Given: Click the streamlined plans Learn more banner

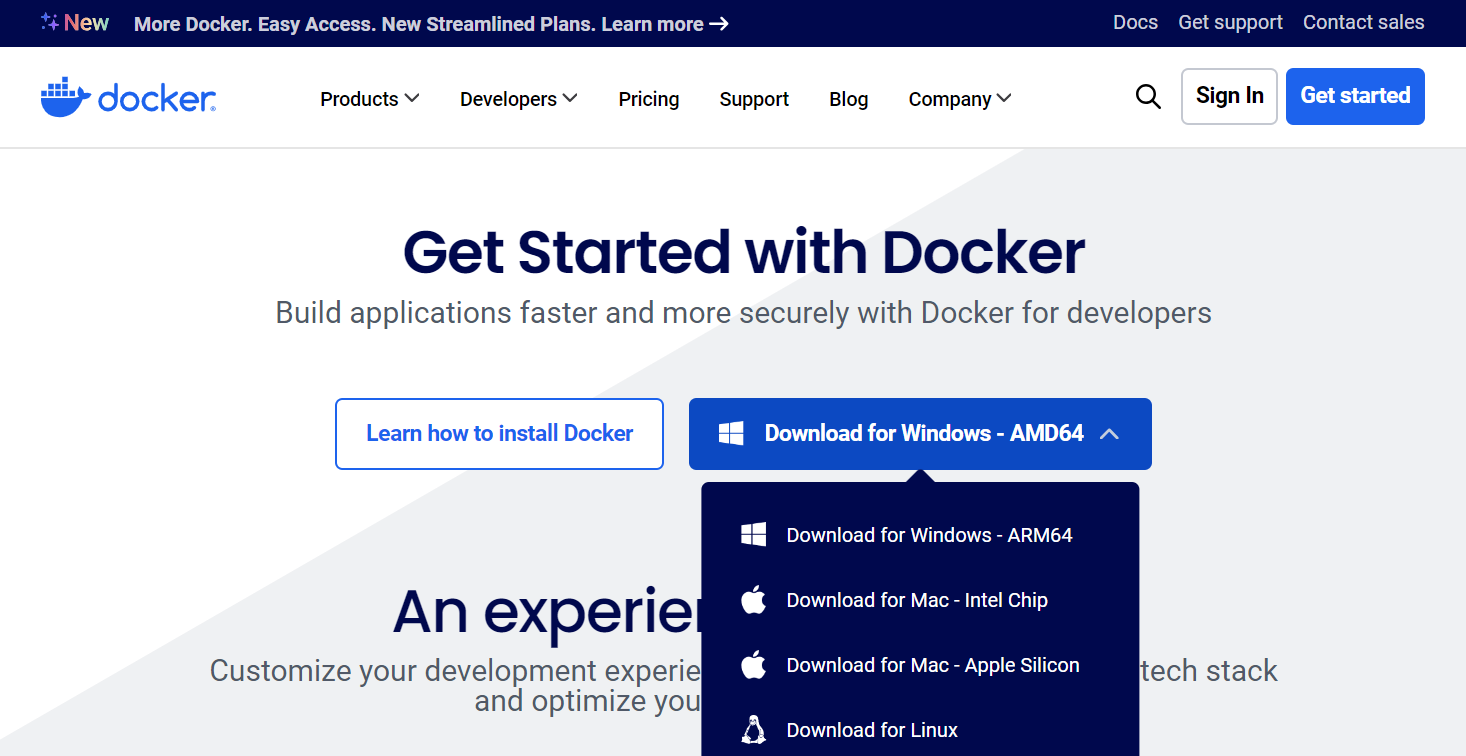Looking at the screenshot, I should 431,23.
